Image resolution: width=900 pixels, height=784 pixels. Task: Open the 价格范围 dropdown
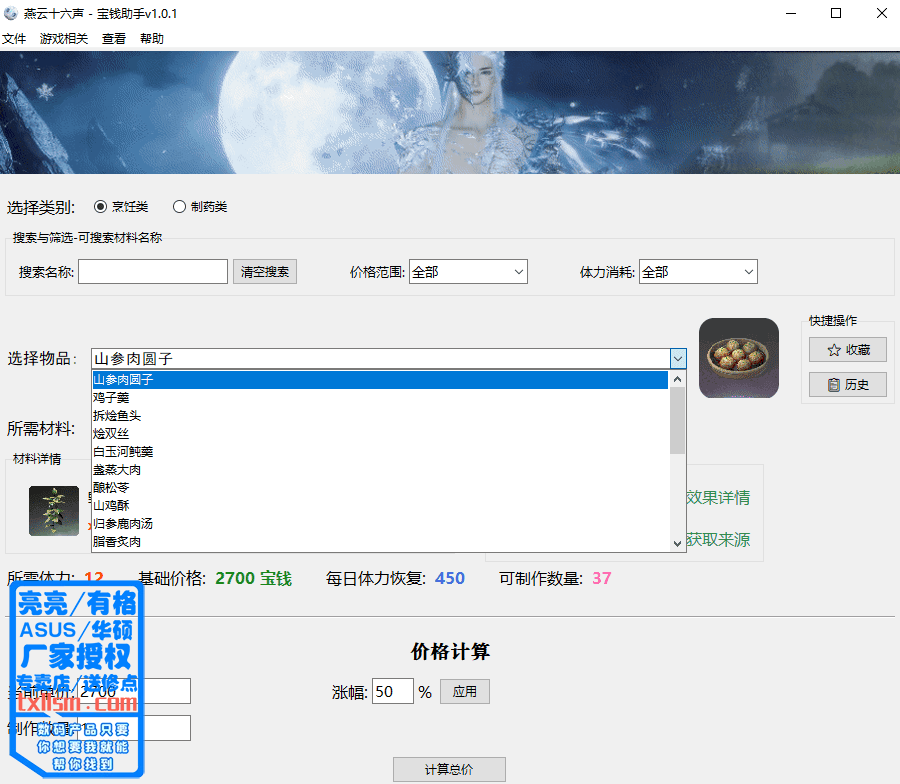[468, 271]
